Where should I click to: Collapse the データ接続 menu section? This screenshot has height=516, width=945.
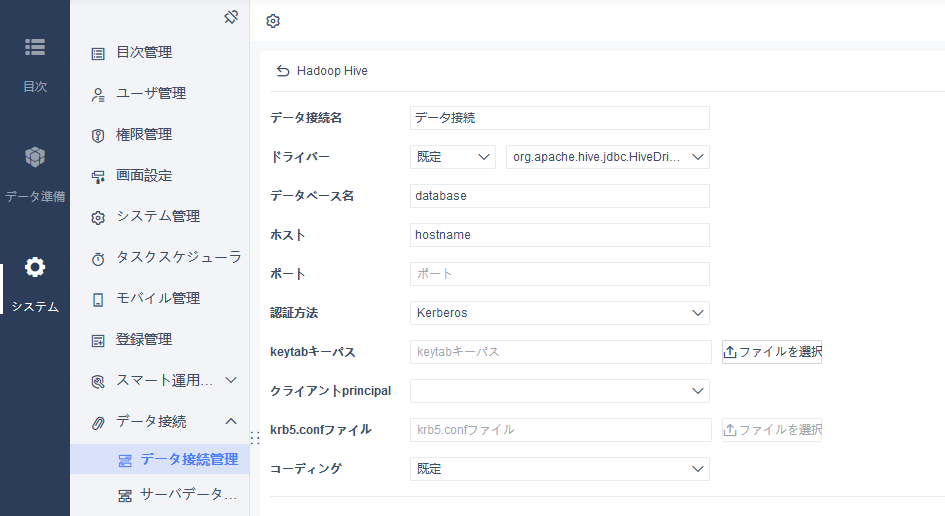(x=231, y=421)
